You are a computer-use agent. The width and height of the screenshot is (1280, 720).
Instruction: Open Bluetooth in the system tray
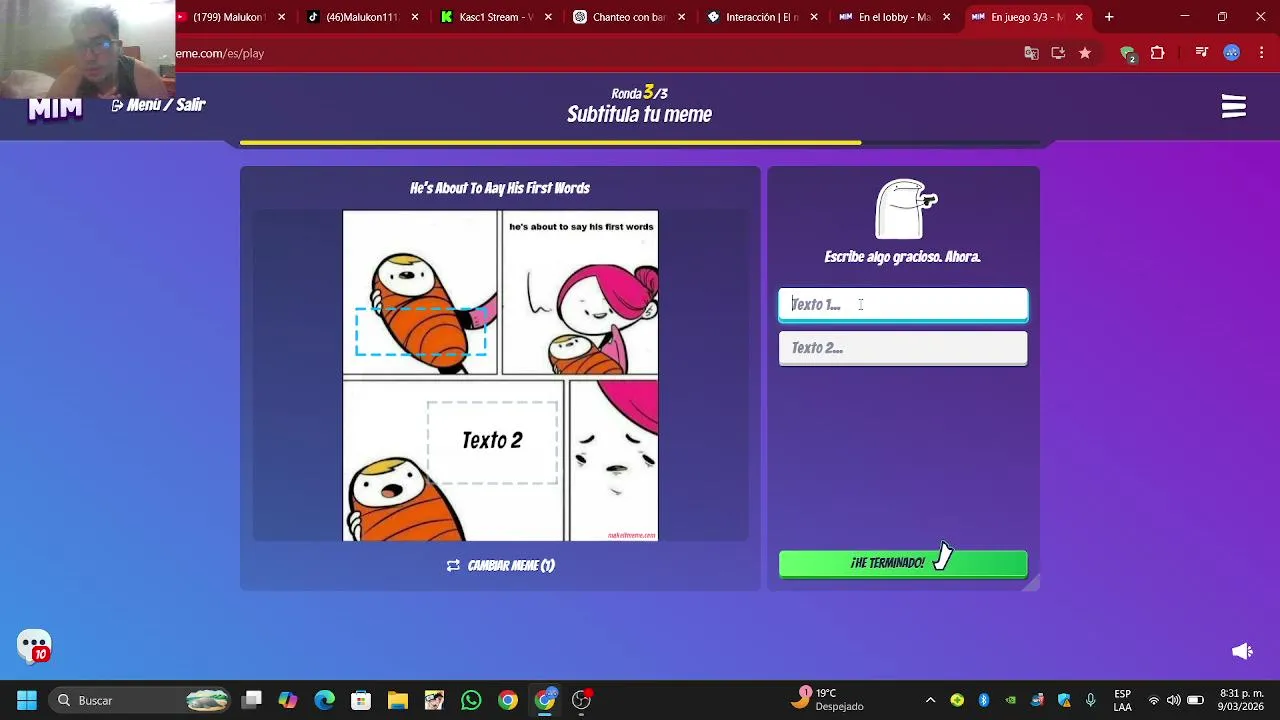pos(984,700)
